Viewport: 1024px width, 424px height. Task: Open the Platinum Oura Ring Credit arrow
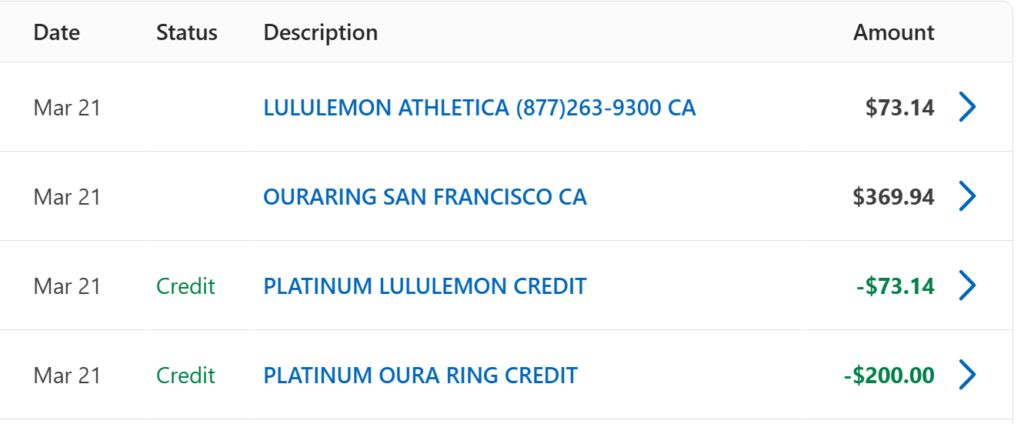967,376
